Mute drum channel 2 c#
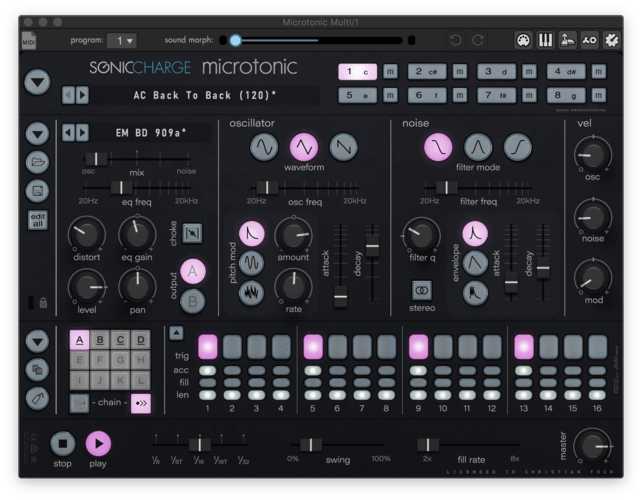The height and width of the screenshot is (500, 642). [460, 72]
